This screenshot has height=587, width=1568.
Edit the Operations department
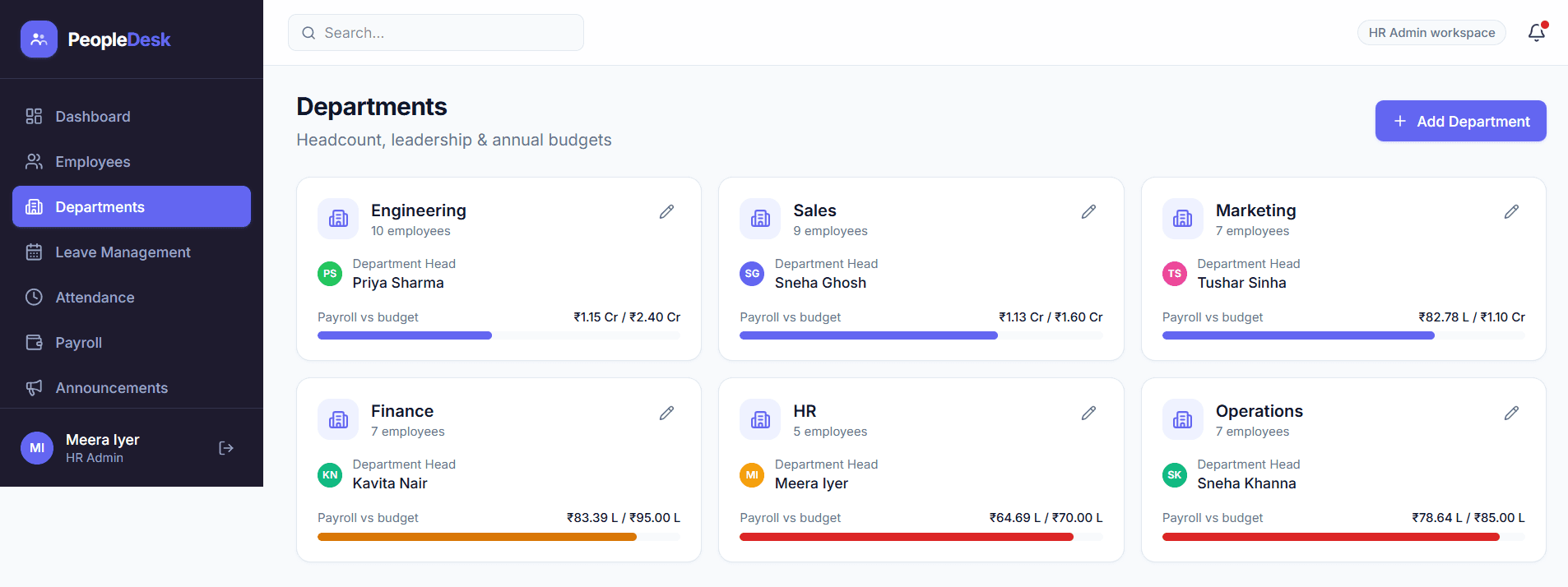pyautogui.click(x=1511, y=413)
